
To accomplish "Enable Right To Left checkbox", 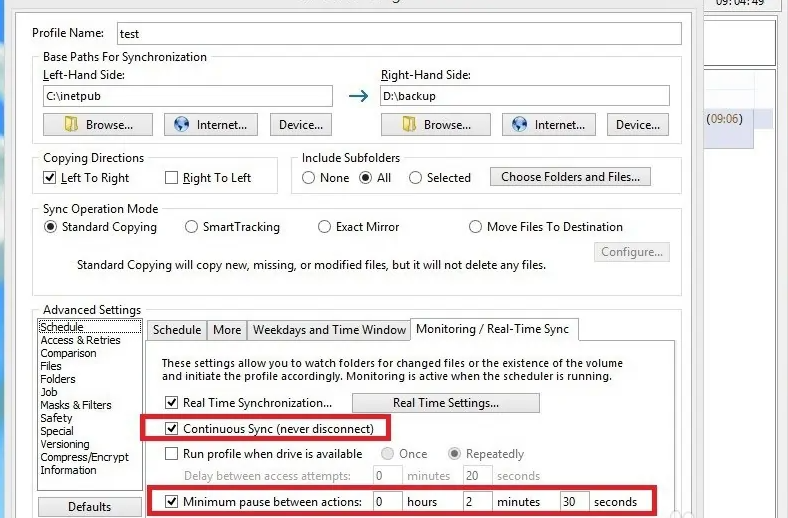I will coord(171,177).
